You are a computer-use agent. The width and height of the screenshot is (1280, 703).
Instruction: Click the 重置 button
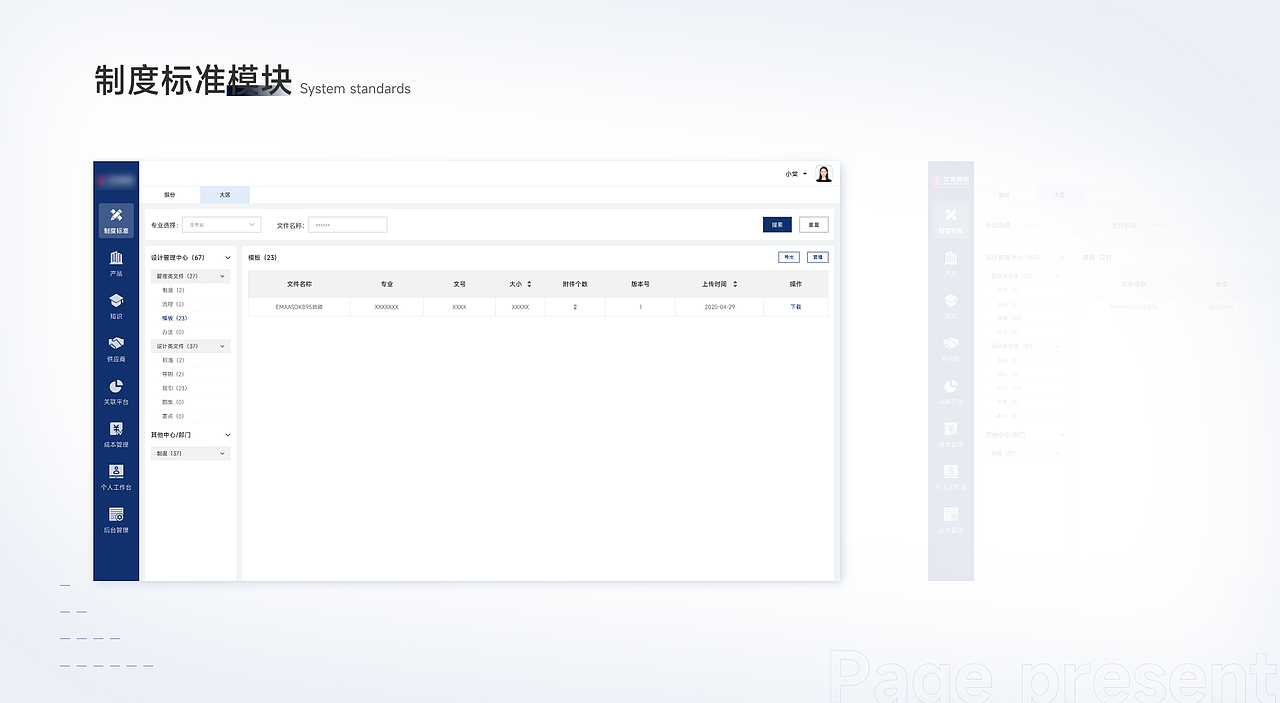814,225
